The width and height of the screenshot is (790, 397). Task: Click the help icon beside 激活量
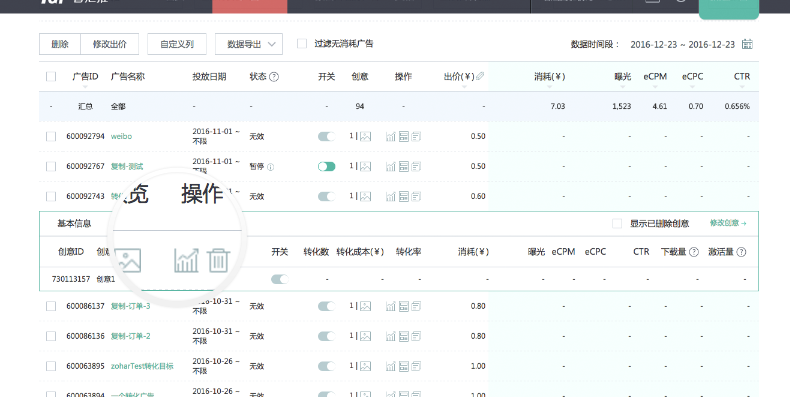741,252
